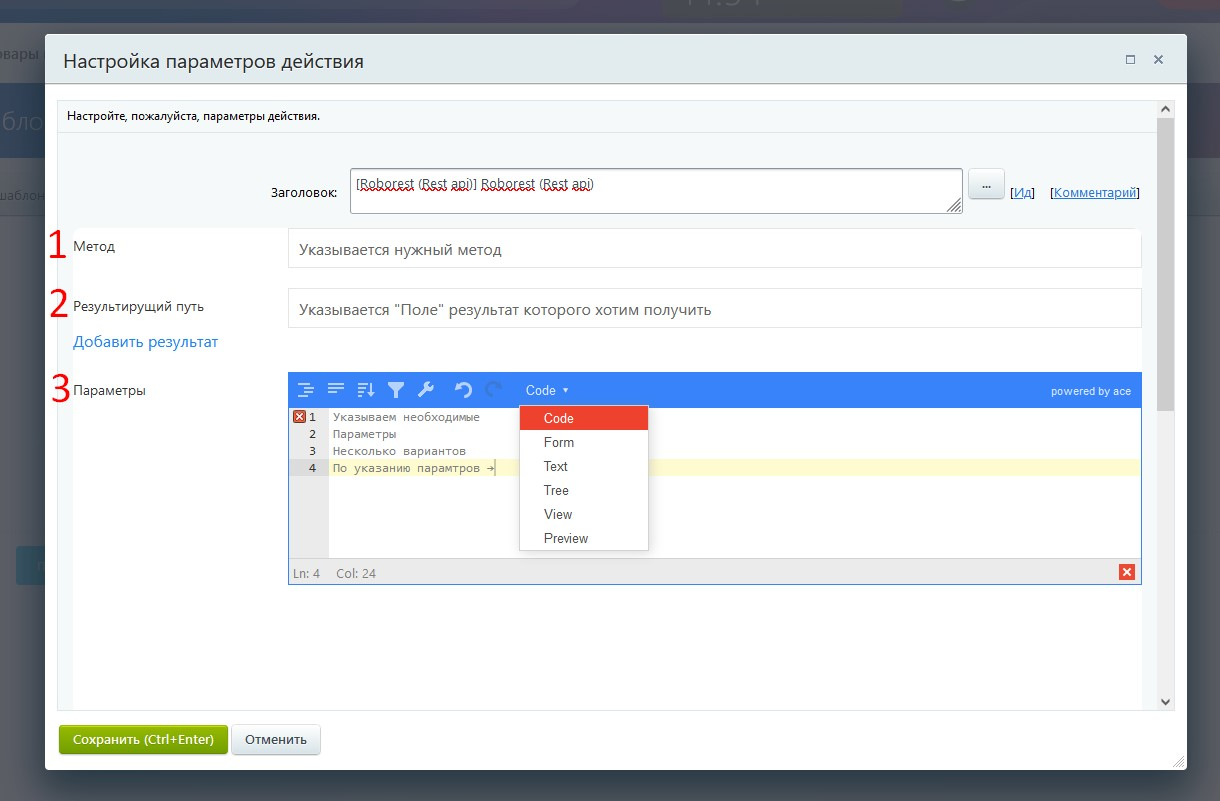Click the Repair wrench icon
The width and height of the screenshot is (1220, 801).
point(425,390)
